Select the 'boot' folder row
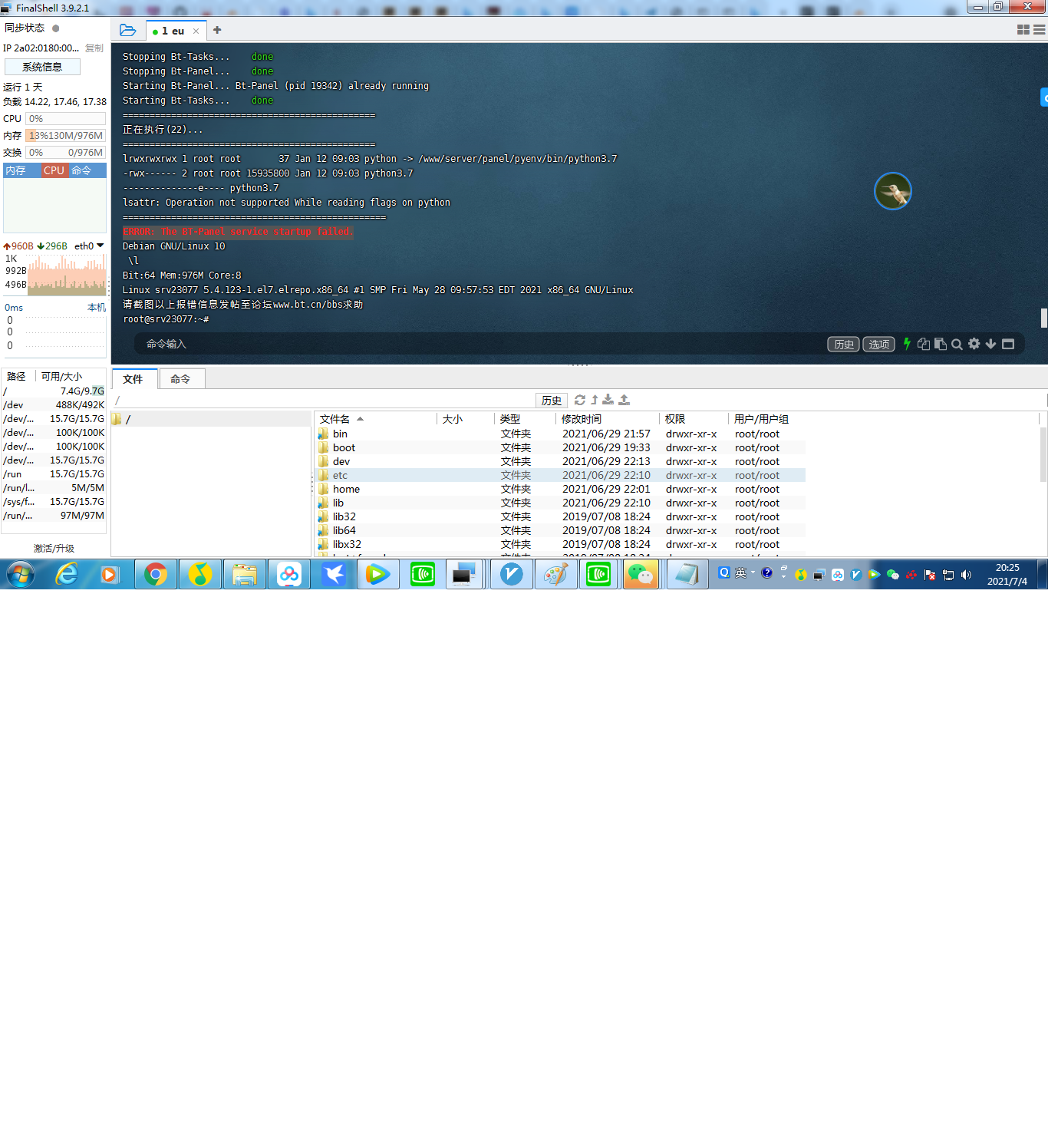Screen dimensions: 1048x1148 coord(561,447)
